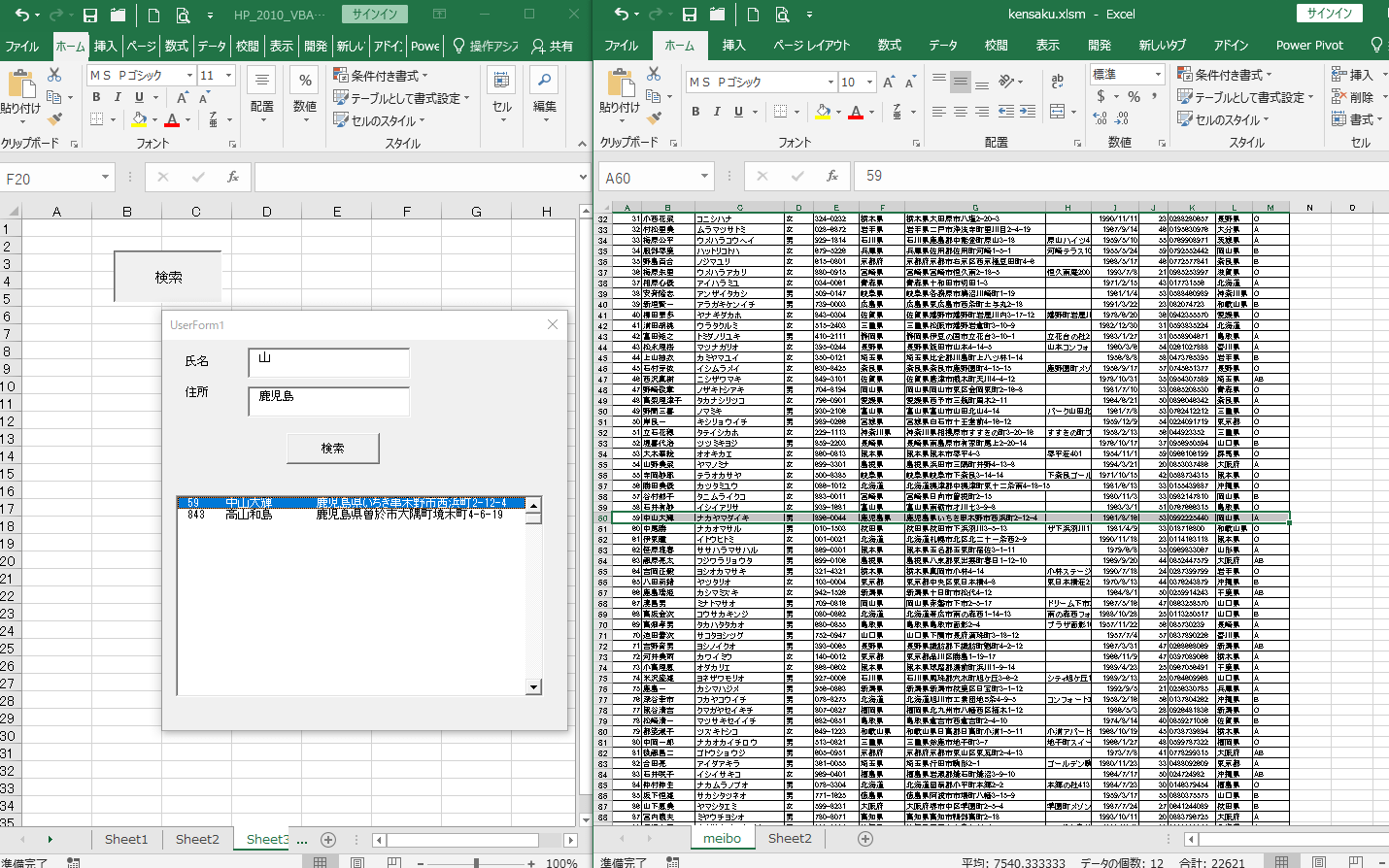The width and height of the screenshot is (1389, 868).
Task: Click Open folder icon in kensaku.xlsm toolbar
Action: pos(717,15)
